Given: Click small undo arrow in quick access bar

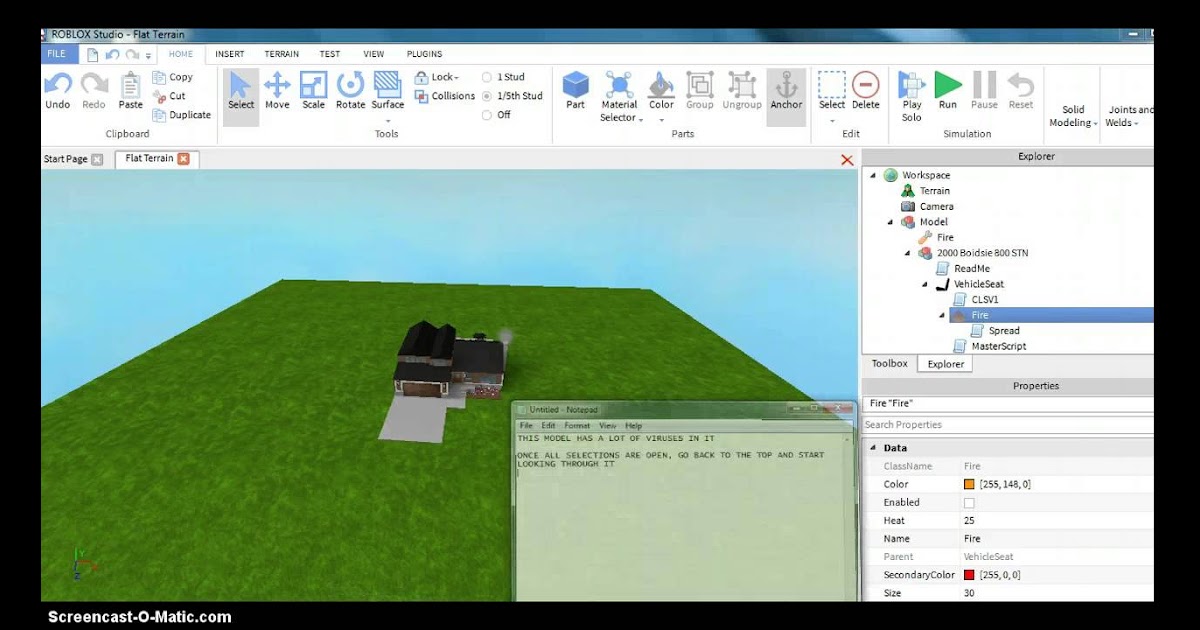Looking at the screenshot, I should pos(112,54).
